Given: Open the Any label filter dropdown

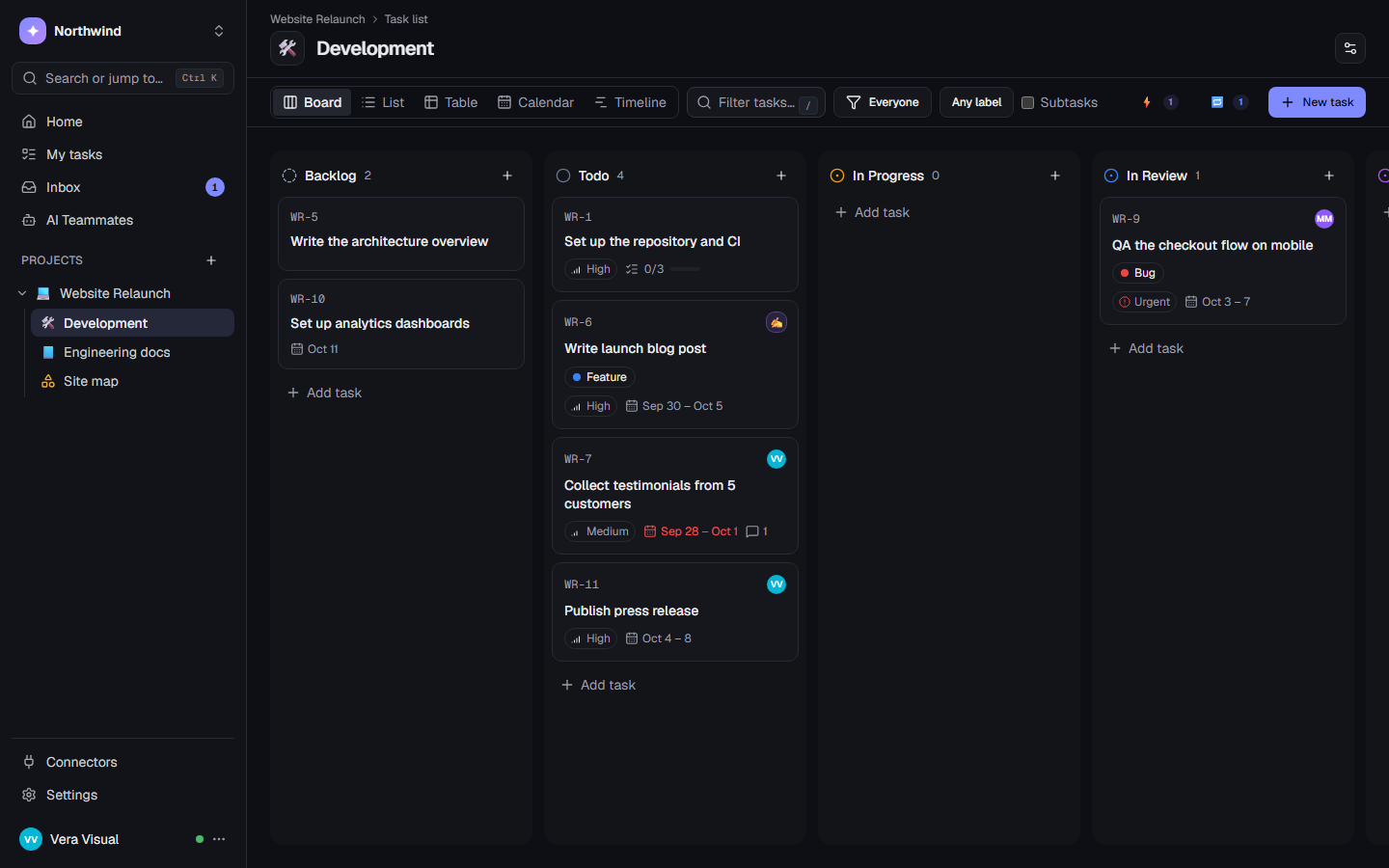Looking at the screenshot, I should click(x=976, y=102).
